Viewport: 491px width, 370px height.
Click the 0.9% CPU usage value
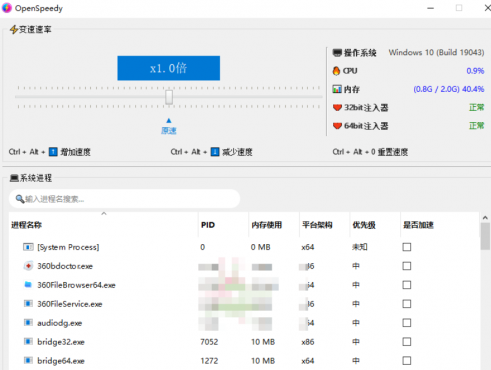click(475, 71)
